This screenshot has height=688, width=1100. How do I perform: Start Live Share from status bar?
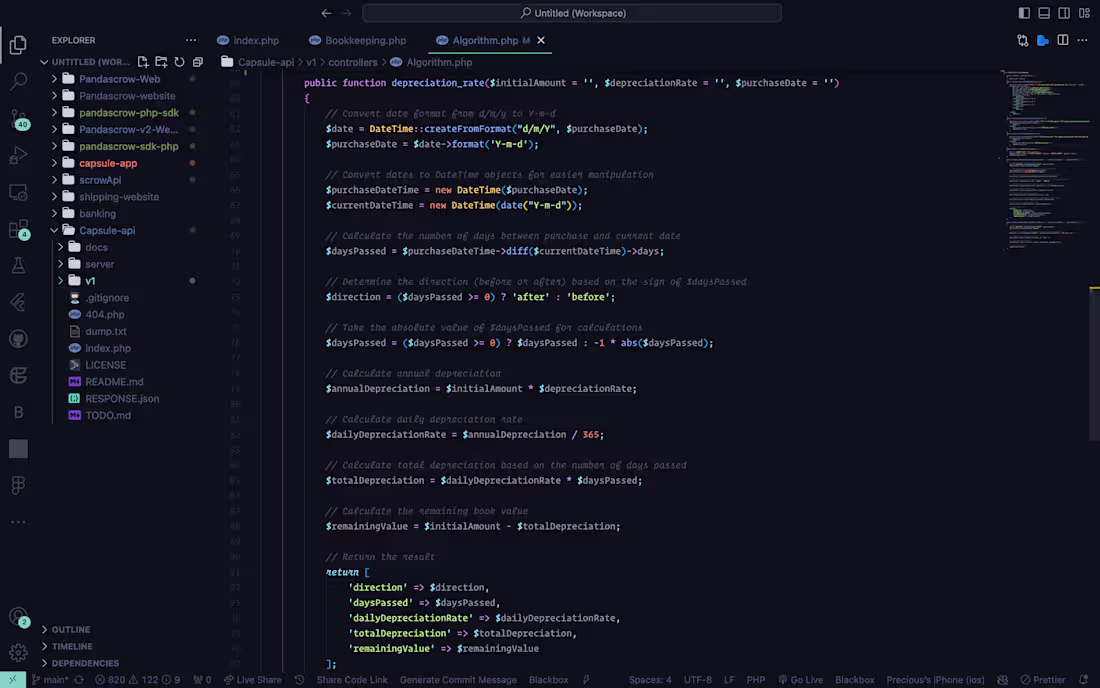coord(253,680)
